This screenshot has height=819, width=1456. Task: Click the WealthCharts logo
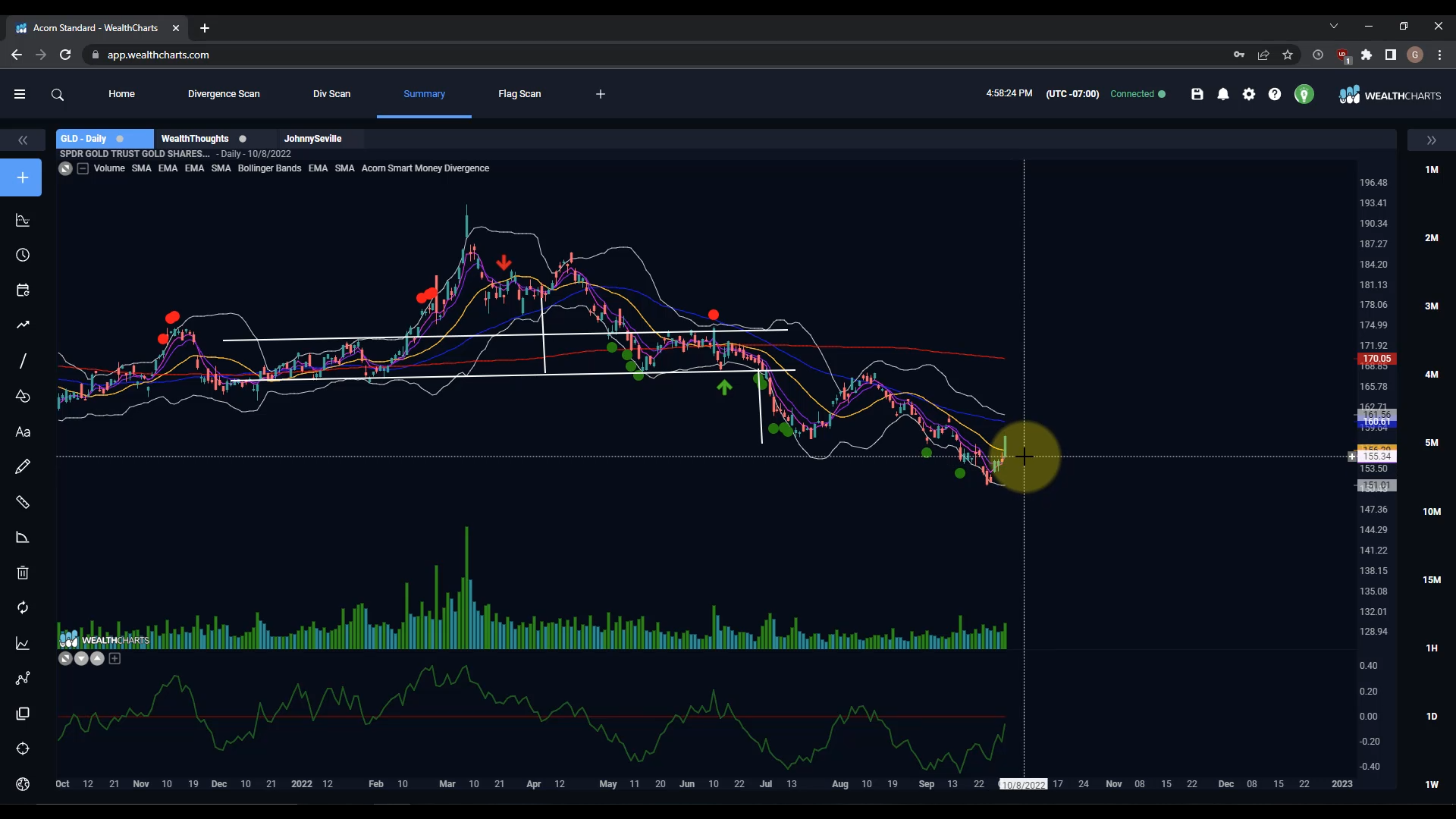(1389, 96)
